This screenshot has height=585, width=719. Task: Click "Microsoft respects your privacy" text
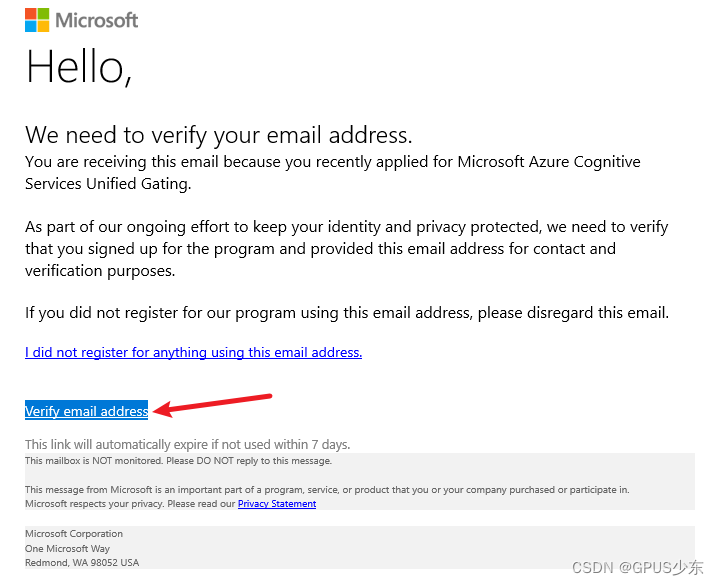130,504
